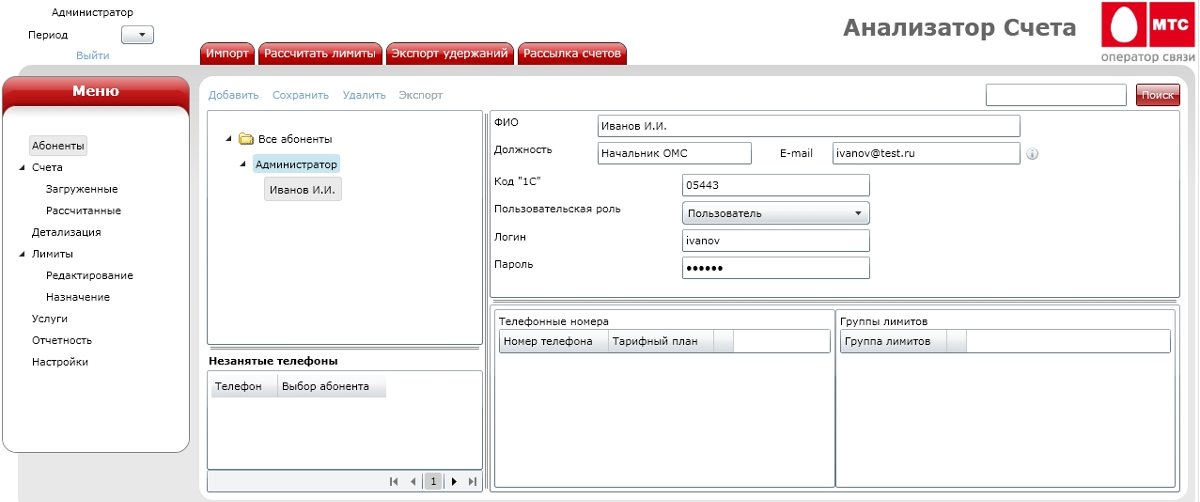Open the Рассылка счетов tab
The height and width of the screenshot is (502, 1200).
point(572,54)
